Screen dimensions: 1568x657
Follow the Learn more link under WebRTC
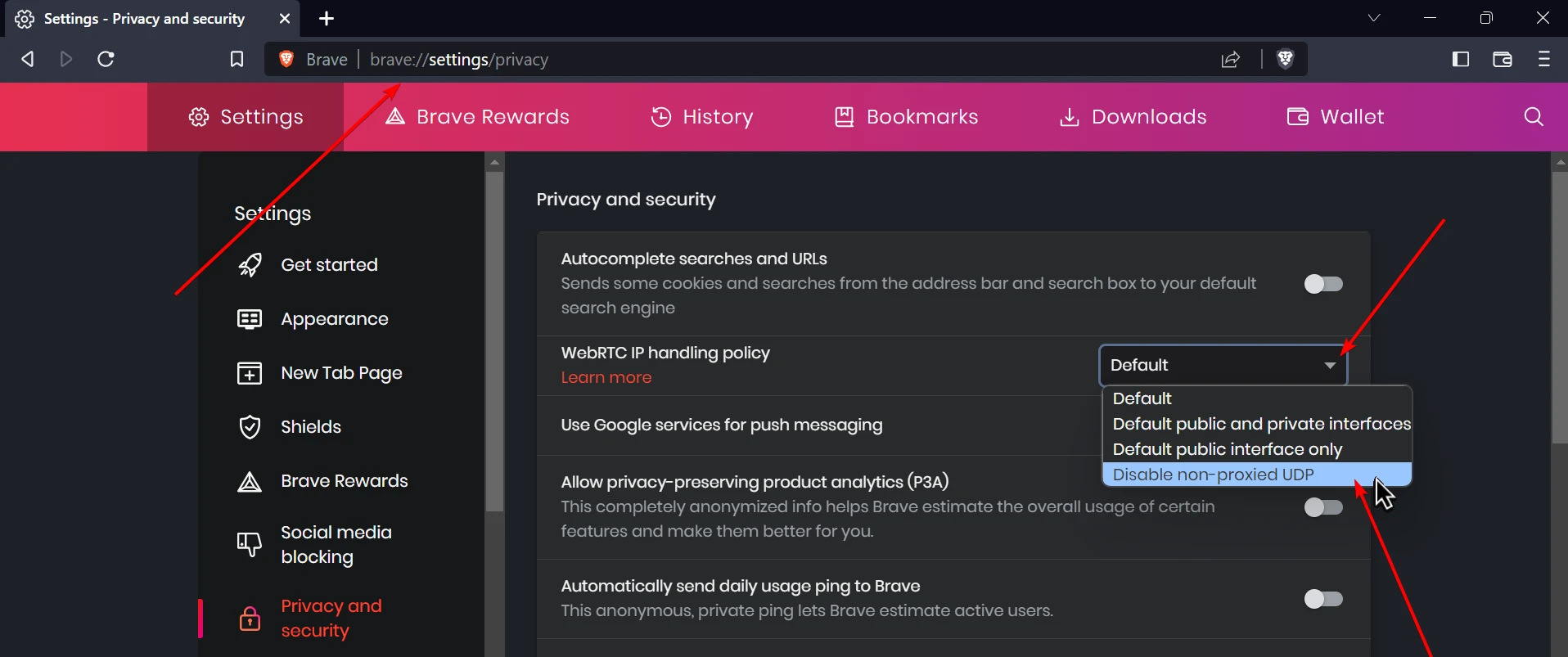[x=606, y=378]
